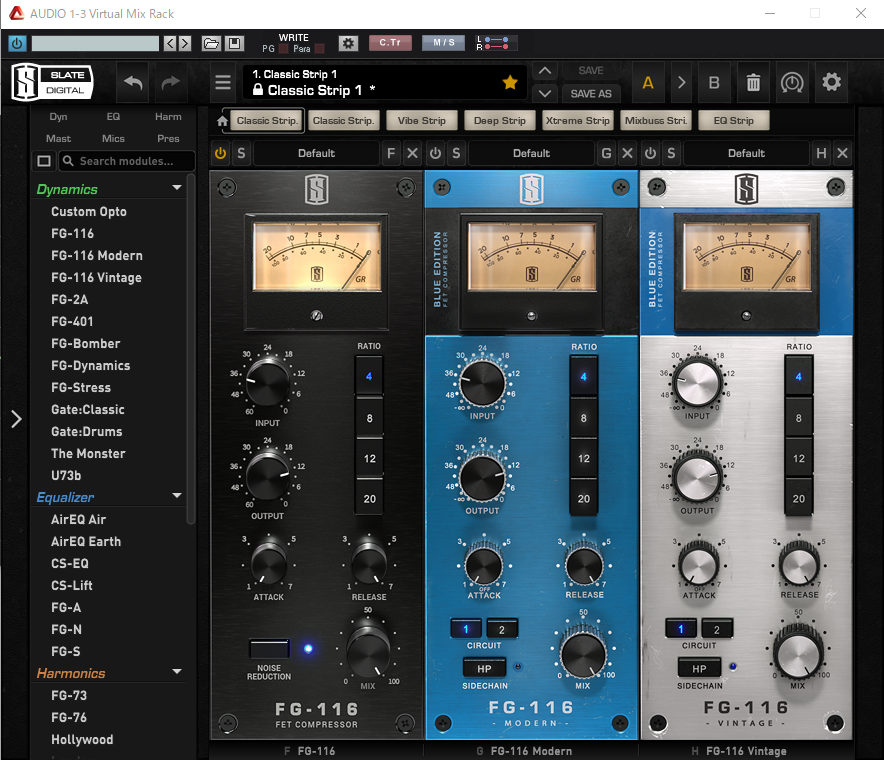Toggle the favorite star on preset

510,82
